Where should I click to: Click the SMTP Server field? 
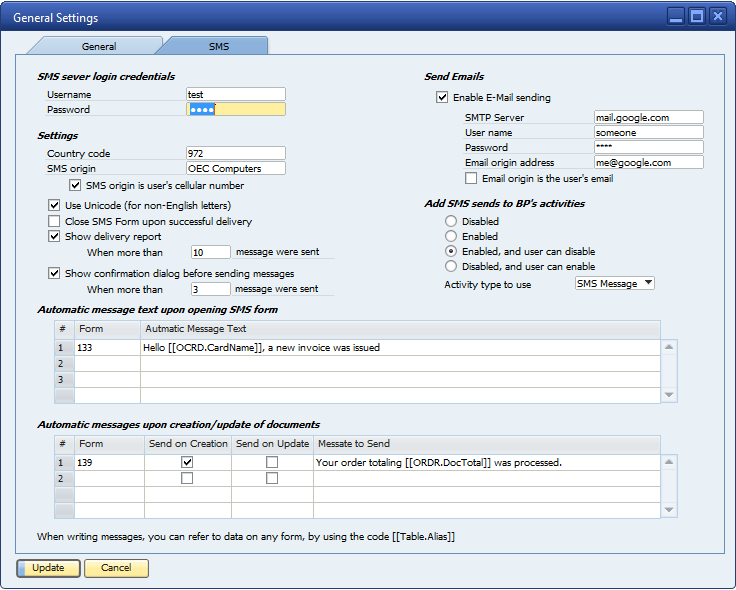click(649, 117)
